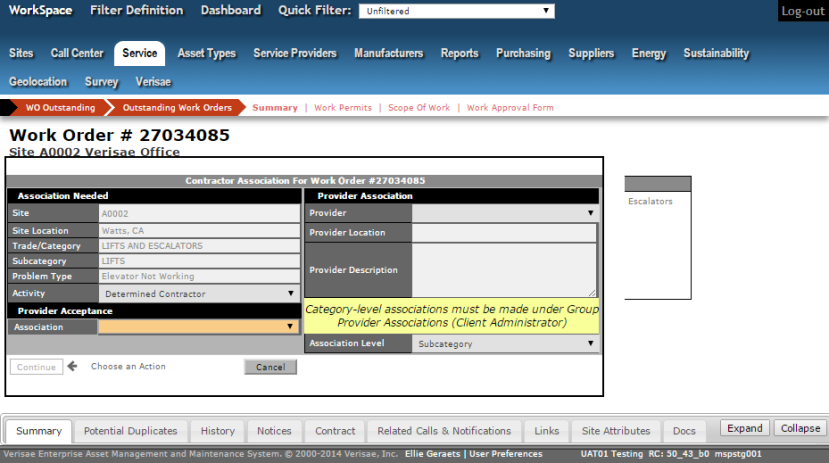Viewport: 829px width, 463px height.
Task: Click the Log-out button
Action: pyautogui.click(x=802, y=11)
